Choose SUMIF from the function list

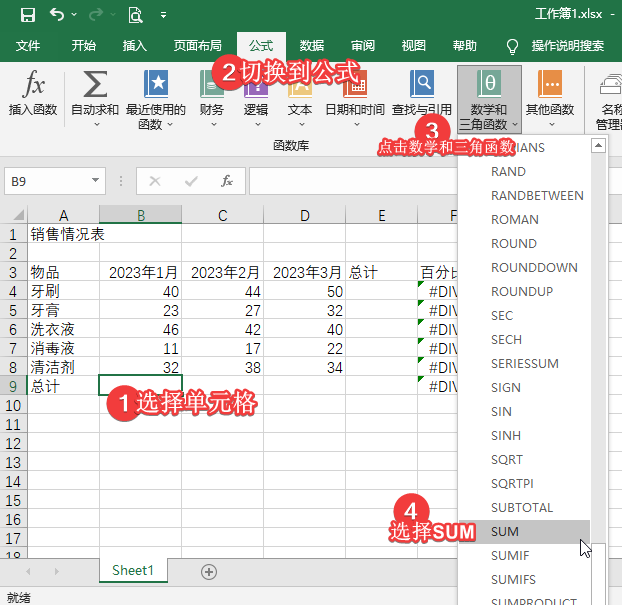(x=524, y=555)
